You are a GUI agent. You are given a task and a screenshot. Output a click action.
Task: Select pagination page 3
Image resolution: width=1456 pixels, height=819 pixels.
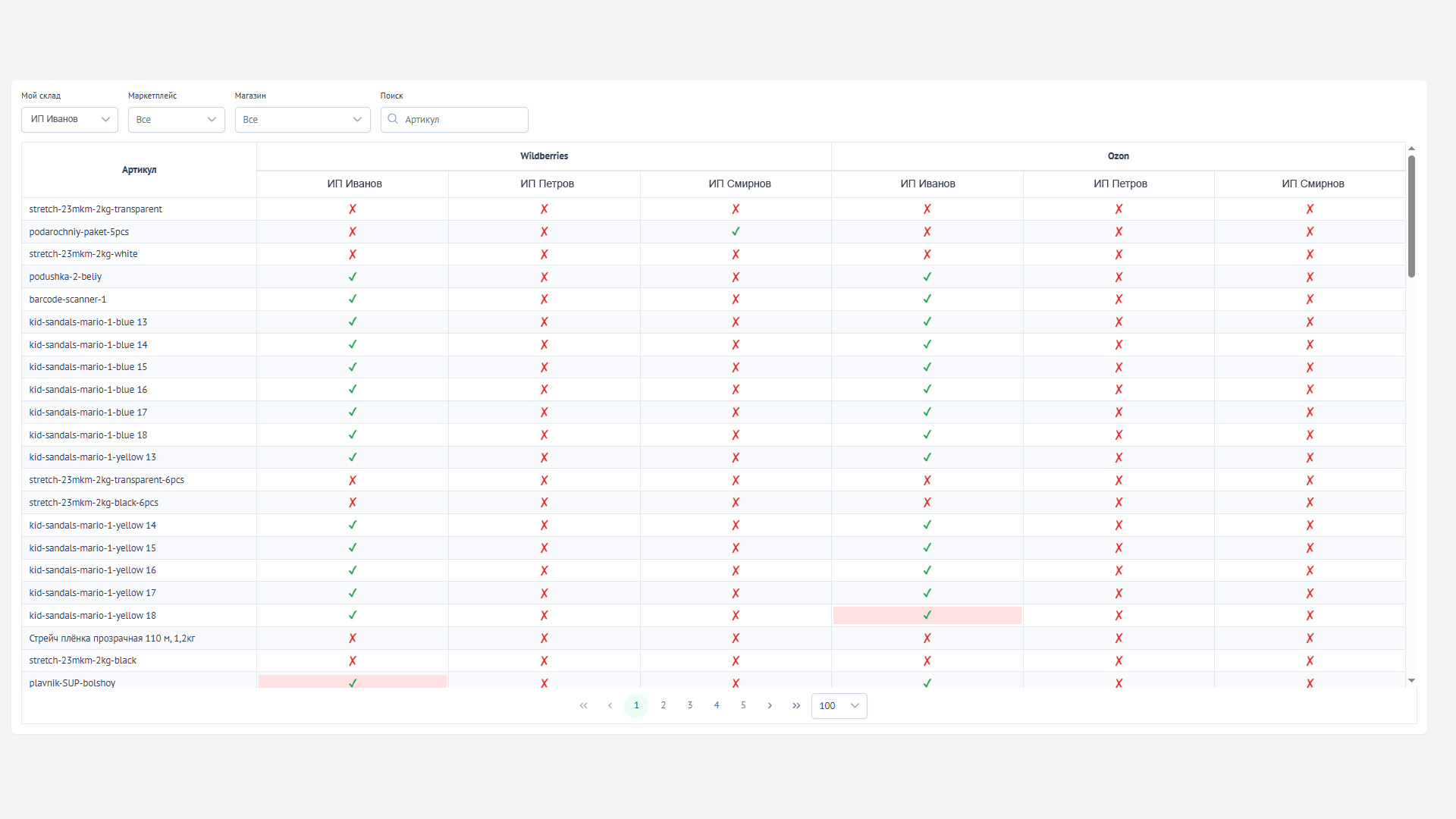pos(690,706)
